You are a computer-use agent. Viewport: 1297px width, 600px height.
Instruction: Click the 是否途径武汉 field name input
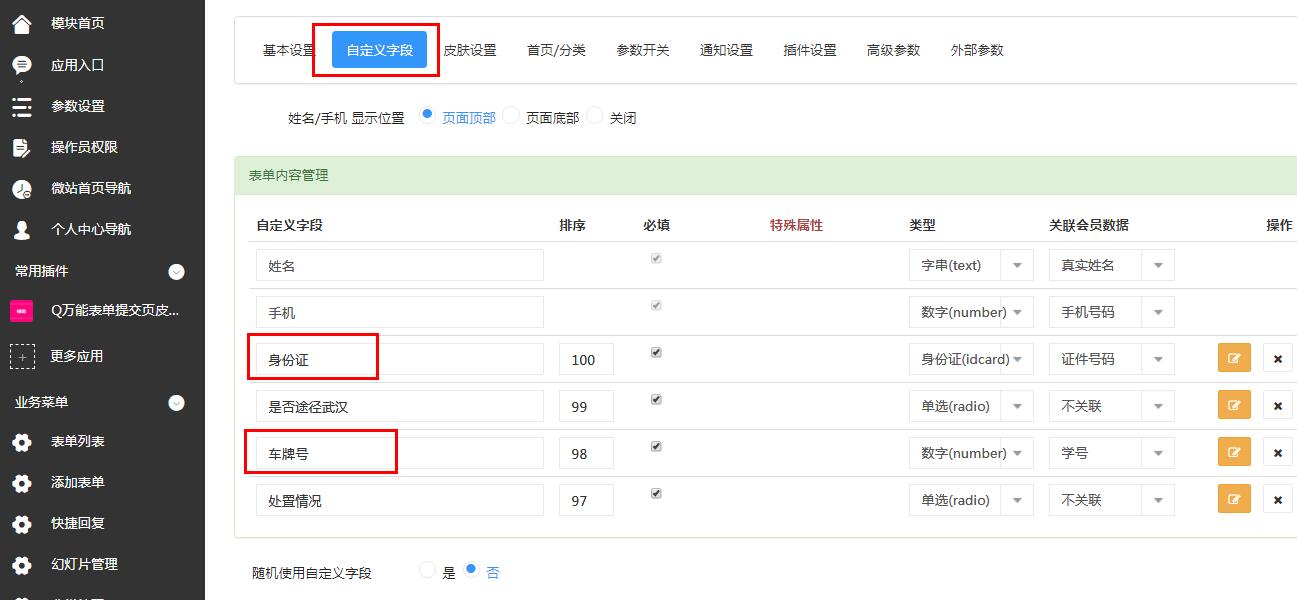point(399,407)
